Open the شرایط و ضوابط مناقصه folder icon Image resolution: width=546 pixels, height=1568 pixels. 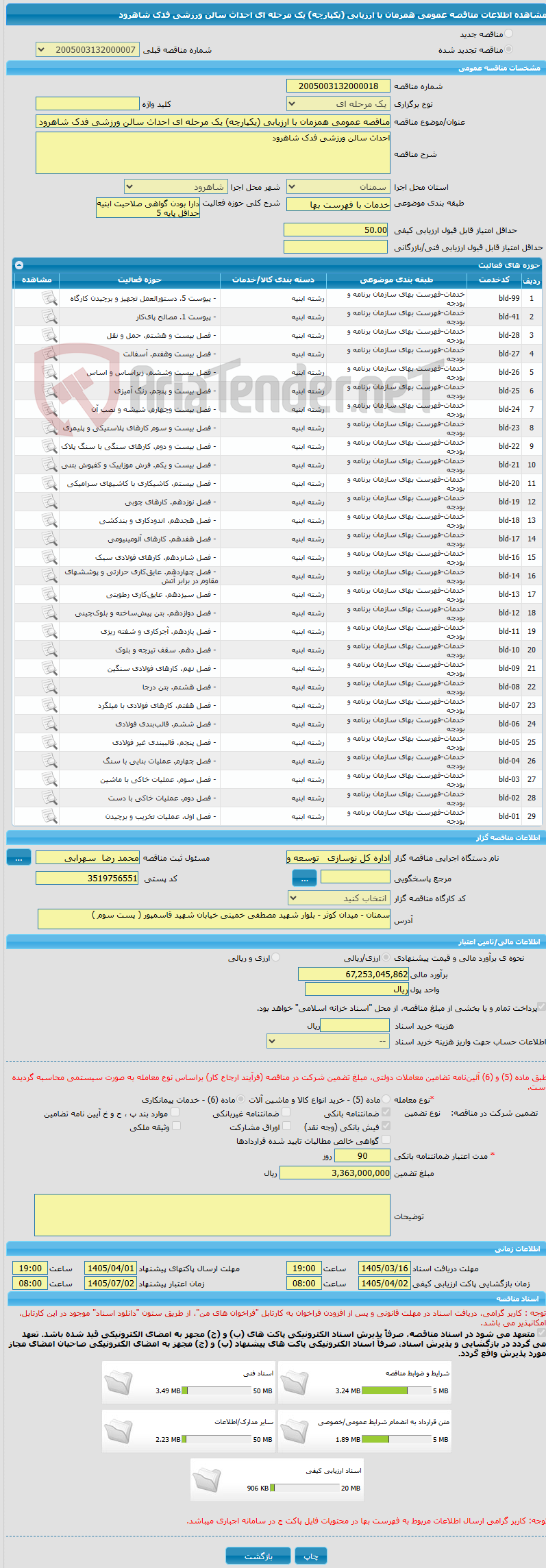click(295, 1382)
